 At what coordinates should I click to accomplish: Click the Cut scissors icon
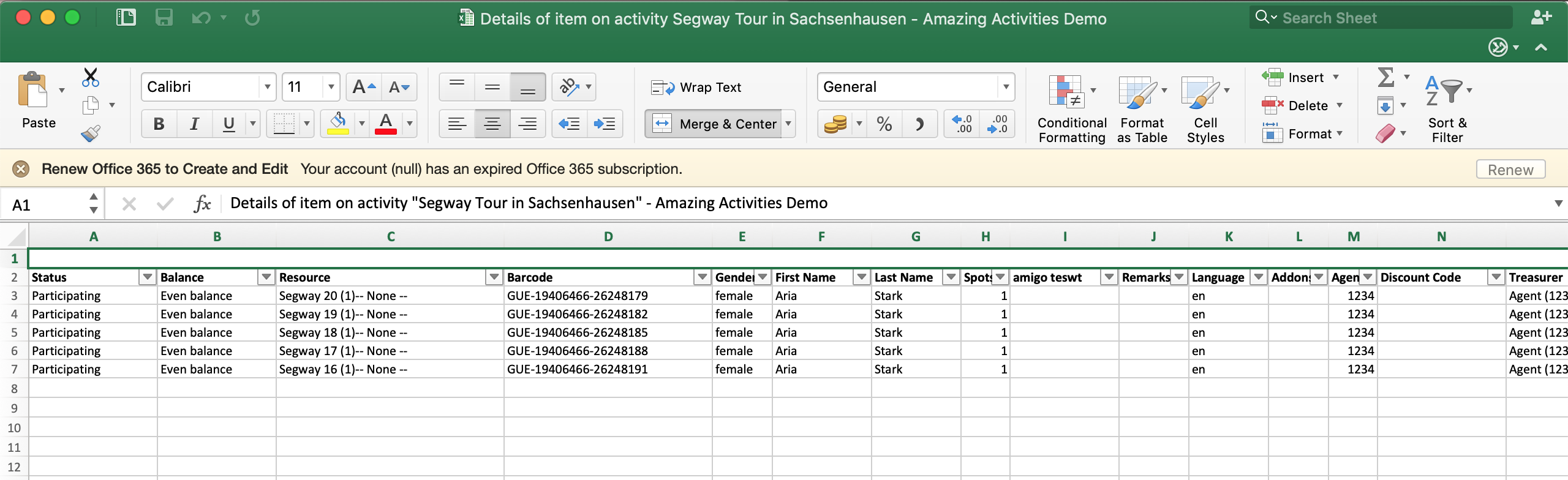(91, 78)
